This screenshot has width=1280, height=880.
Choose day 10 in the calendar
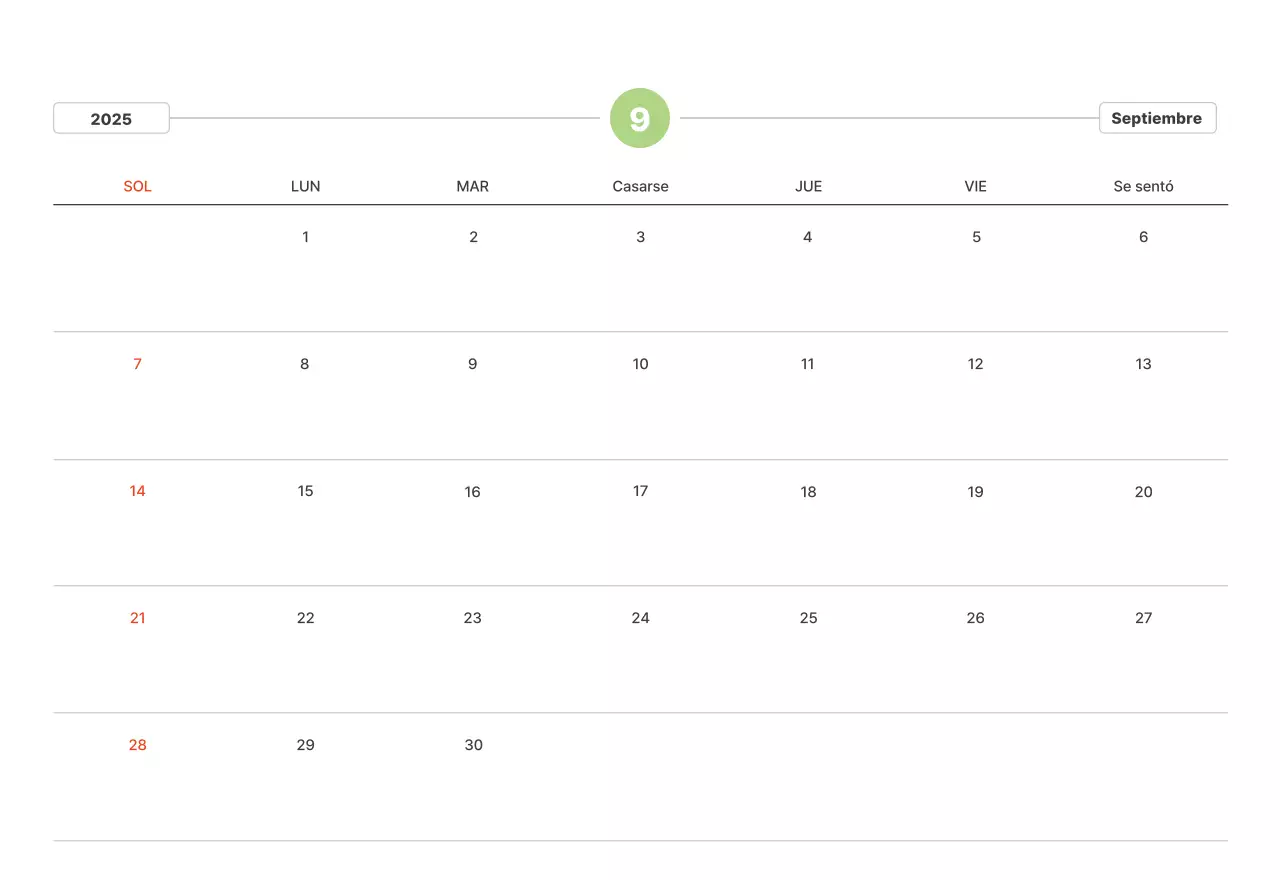(640, 364)
